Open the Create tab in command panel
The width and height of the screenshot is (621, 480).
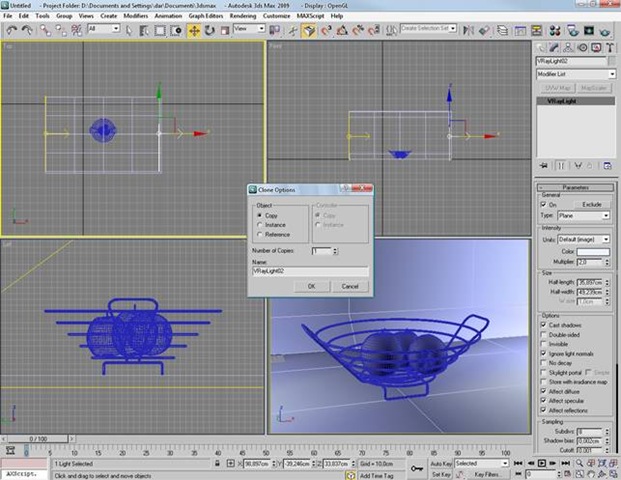(x=543, y=47)
